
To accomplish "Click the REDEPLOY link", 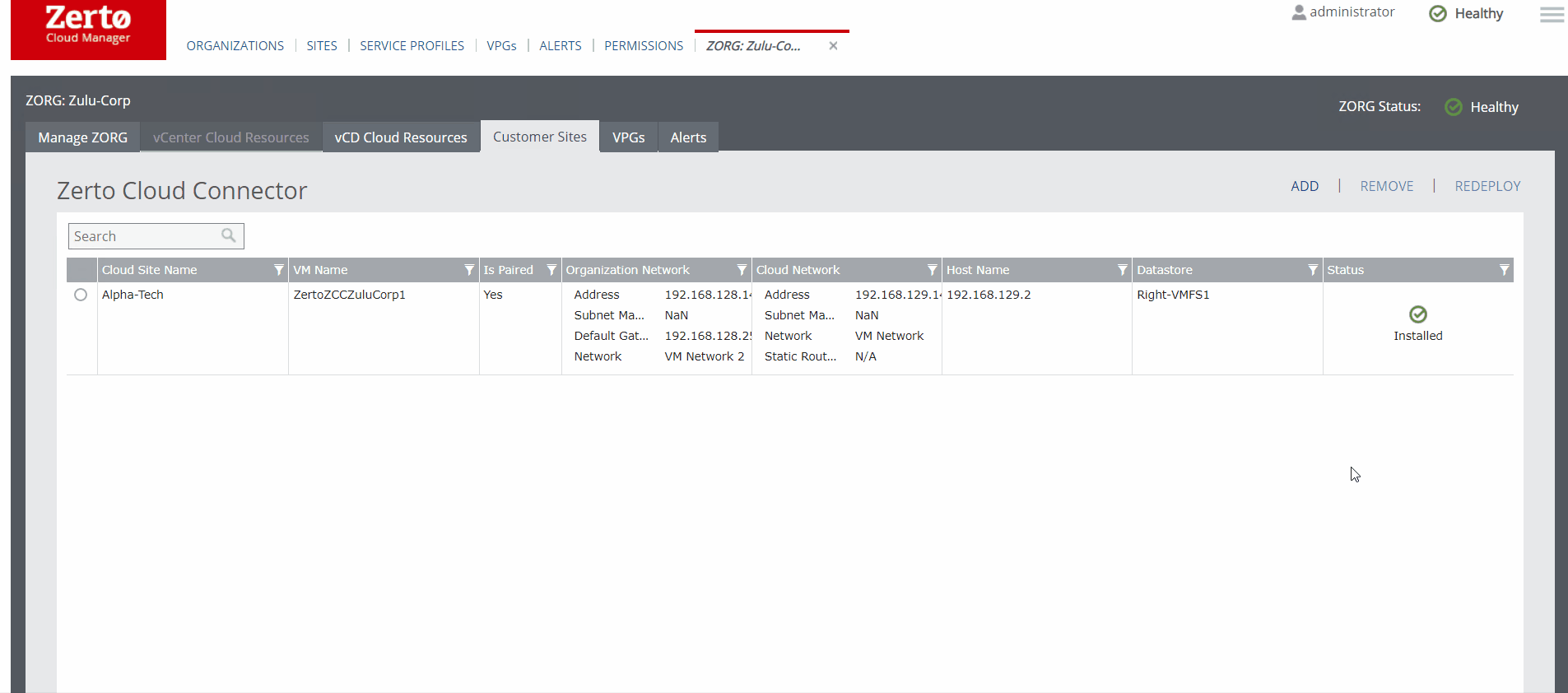I will [x=1487, y=186].
